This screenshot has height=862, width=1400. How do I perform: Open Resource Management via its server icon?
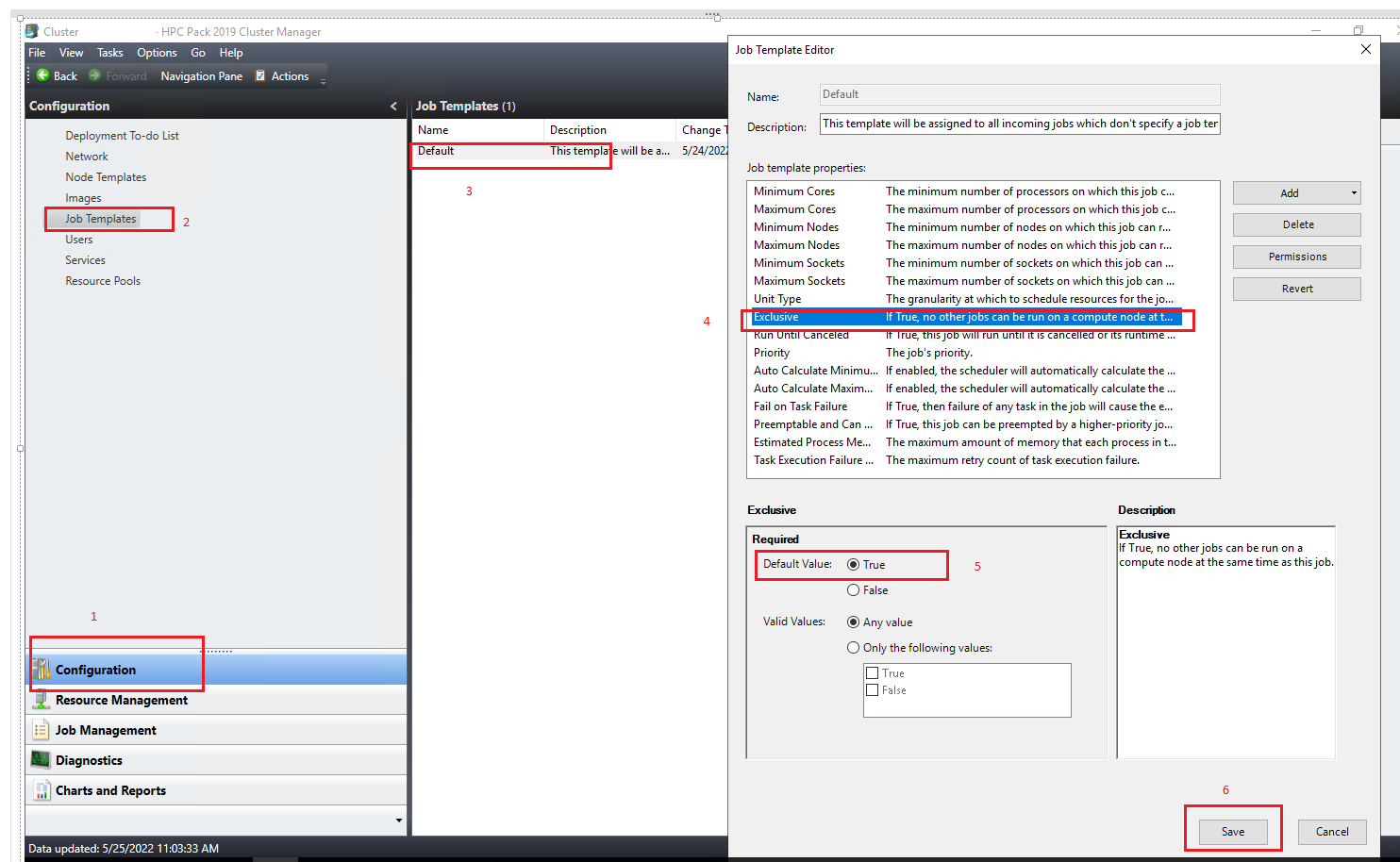[x=42, y=700]
